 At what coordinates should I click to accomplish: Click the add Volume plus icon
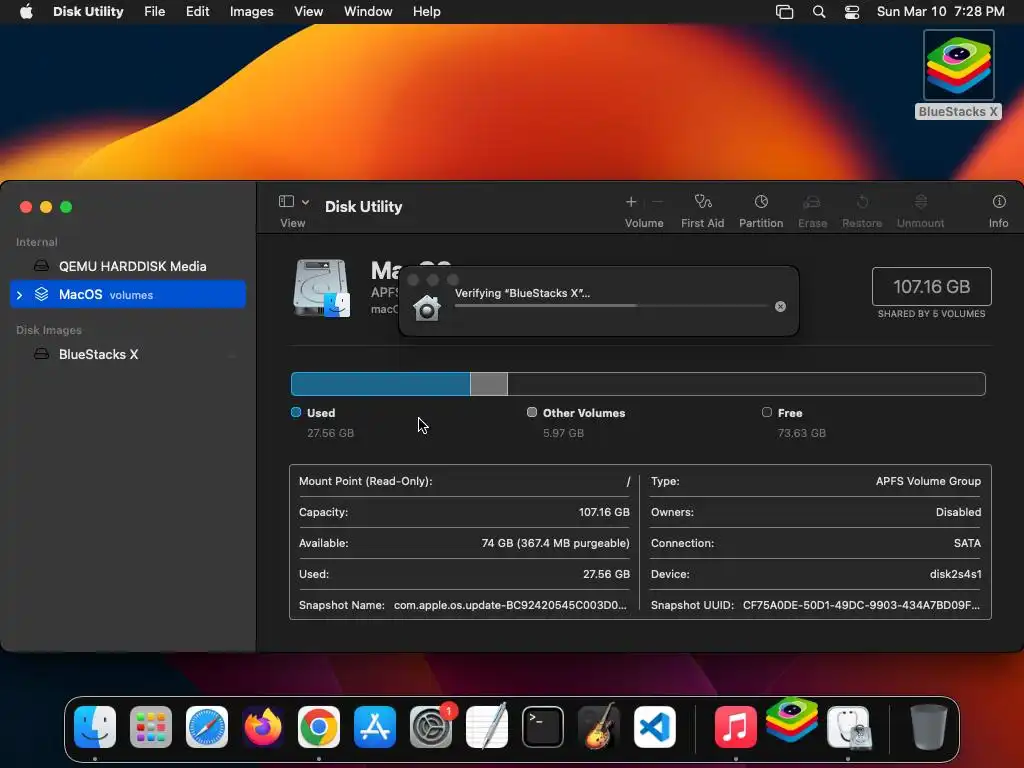click(631, 202)
